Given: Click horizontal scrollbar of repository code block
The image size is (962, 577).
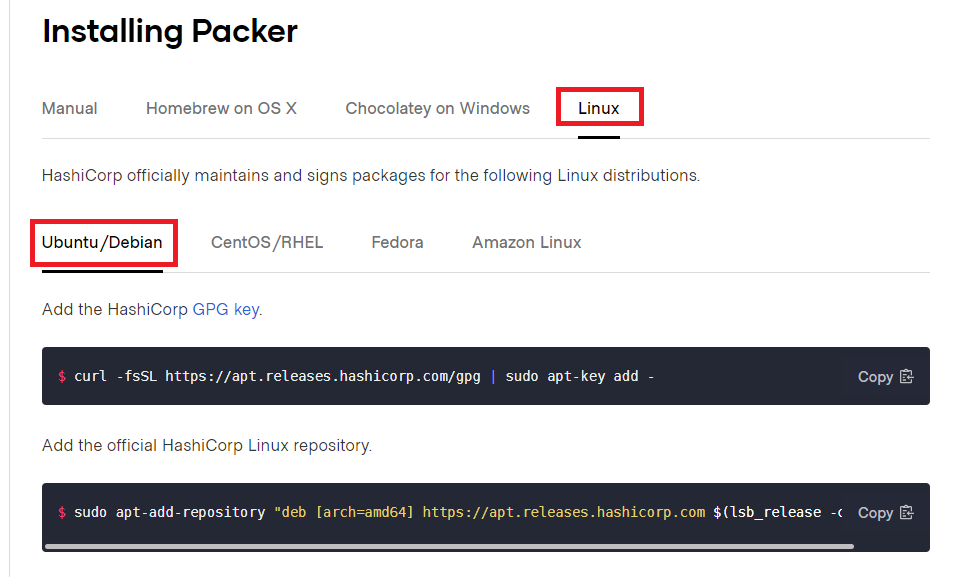Looking at the screenshot, I should tap(449, 546).
